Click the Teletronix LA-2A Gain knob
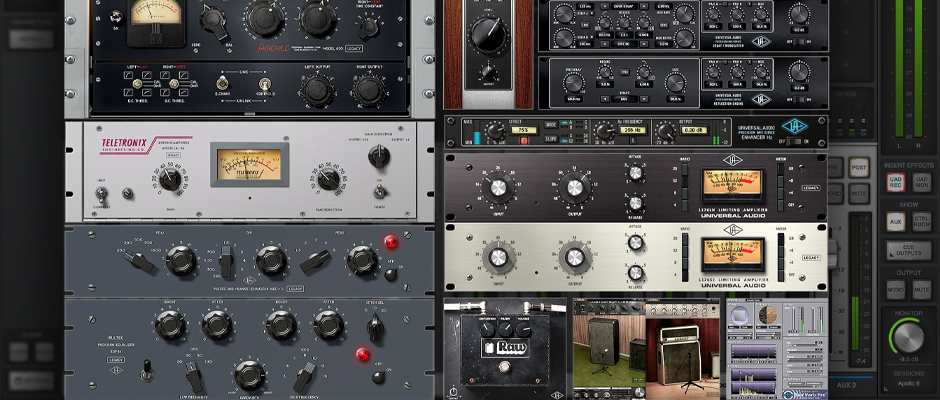 click(x=171, y=178)
